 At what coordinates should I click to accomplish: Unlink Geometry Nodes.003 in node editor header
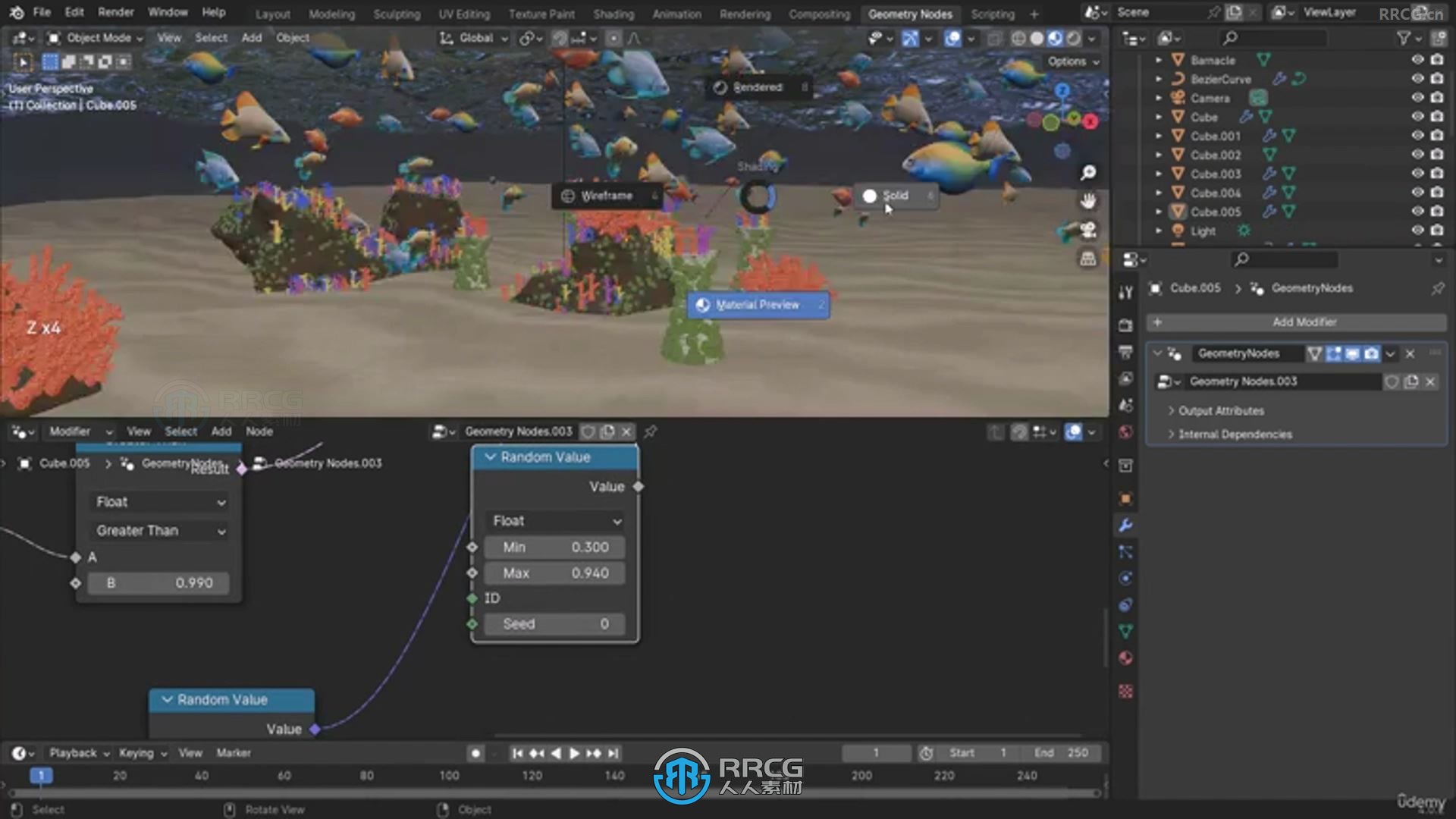(626, 431)
